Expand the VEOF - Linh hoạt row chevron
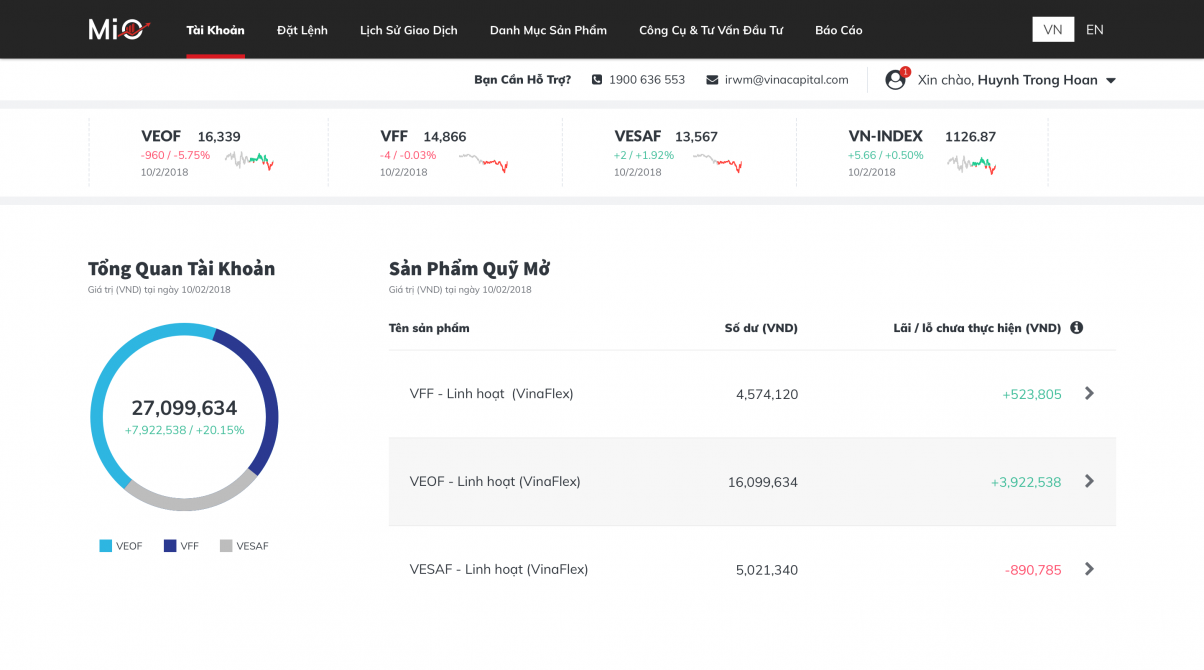The height and width of the screenshot is (670, 1204). [1089, 481]
